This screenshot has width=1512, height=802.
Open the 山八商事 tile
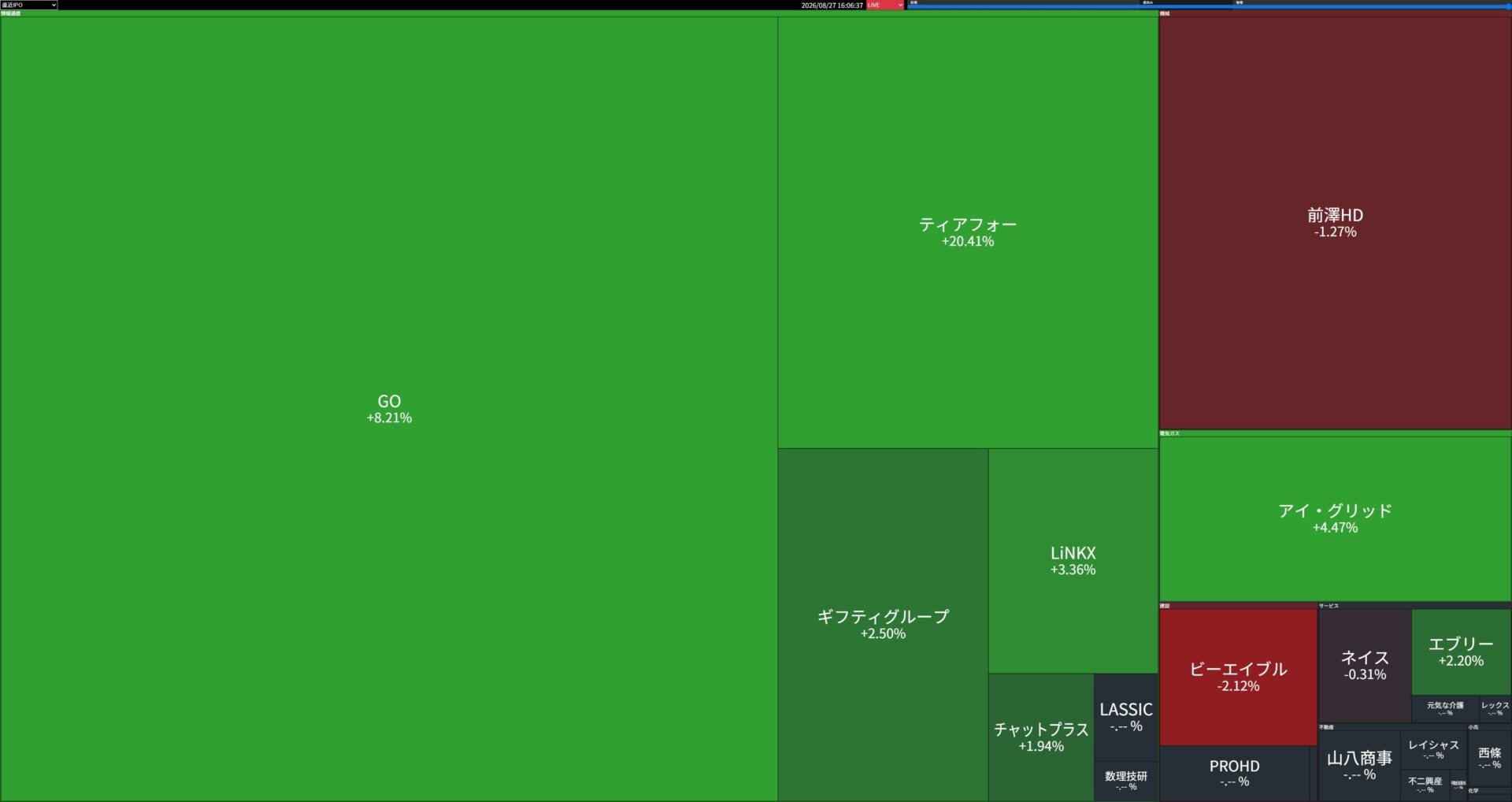pyautogui.click(x=1359, y=765)
